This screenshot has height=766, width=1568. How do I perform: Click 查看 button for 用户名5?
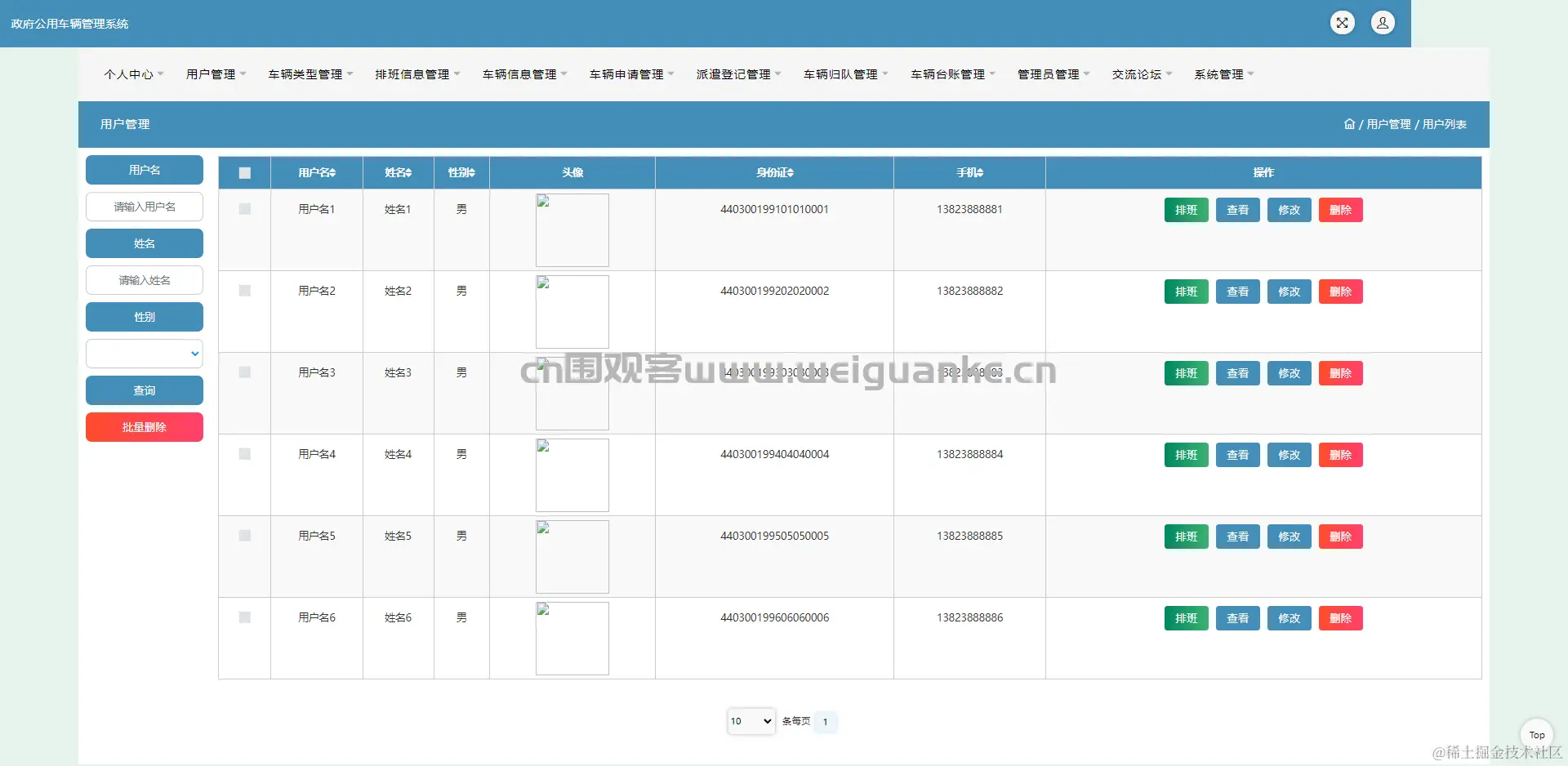1237,537
